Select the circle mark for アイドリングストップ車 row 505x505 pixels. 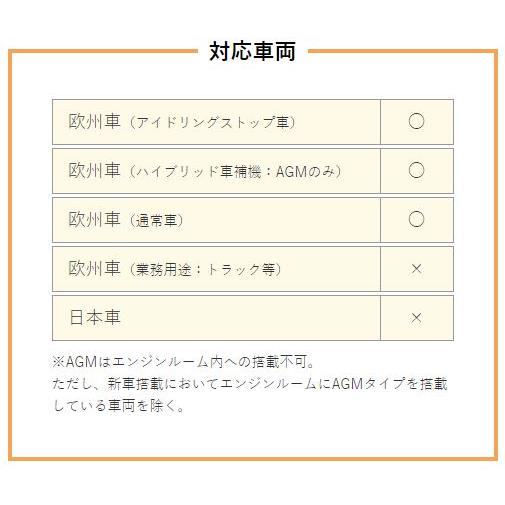pos(416,121)
